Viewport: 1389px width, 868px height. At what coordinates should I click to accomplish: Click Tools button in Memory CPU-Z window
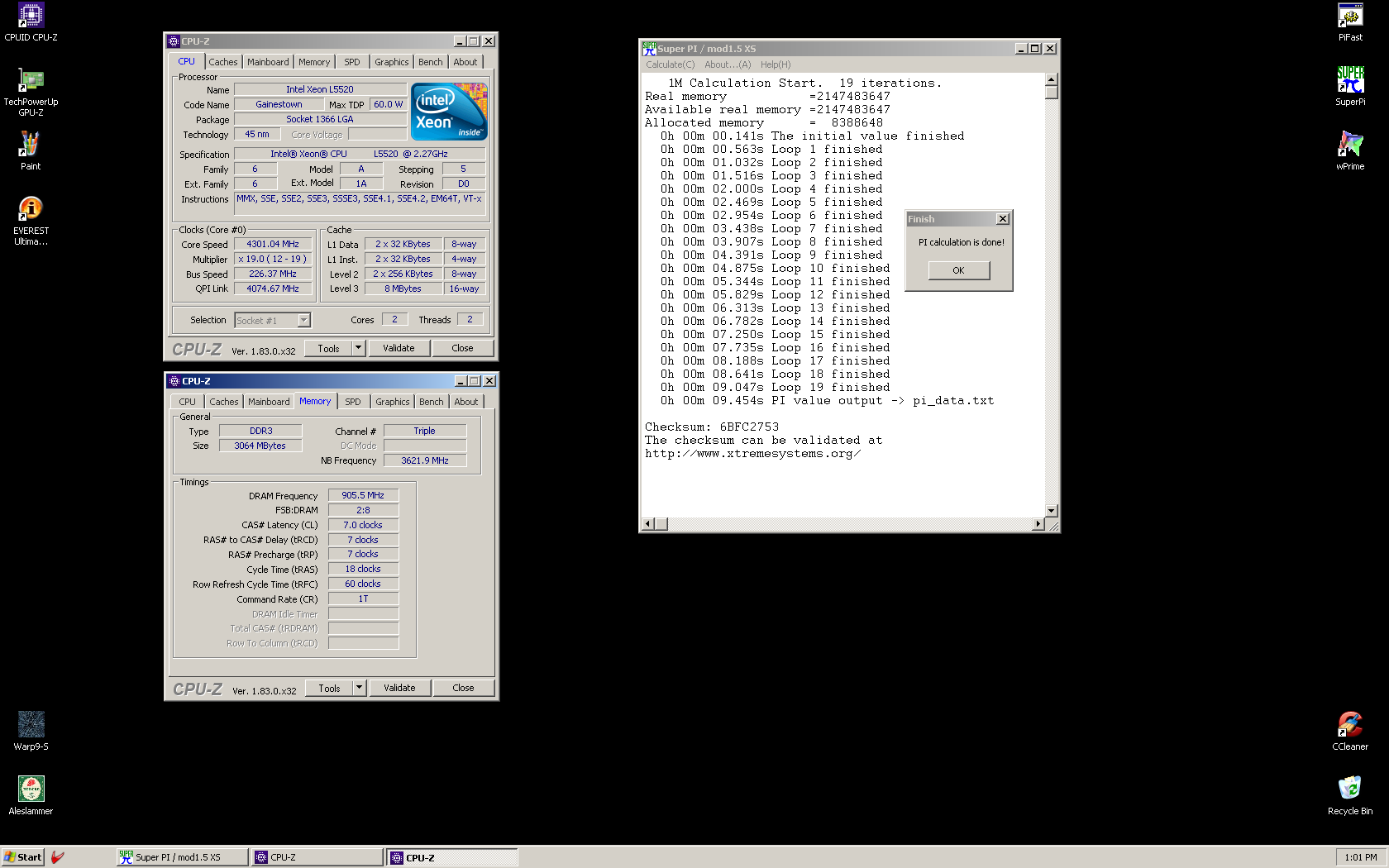click(x=329, y=688)
